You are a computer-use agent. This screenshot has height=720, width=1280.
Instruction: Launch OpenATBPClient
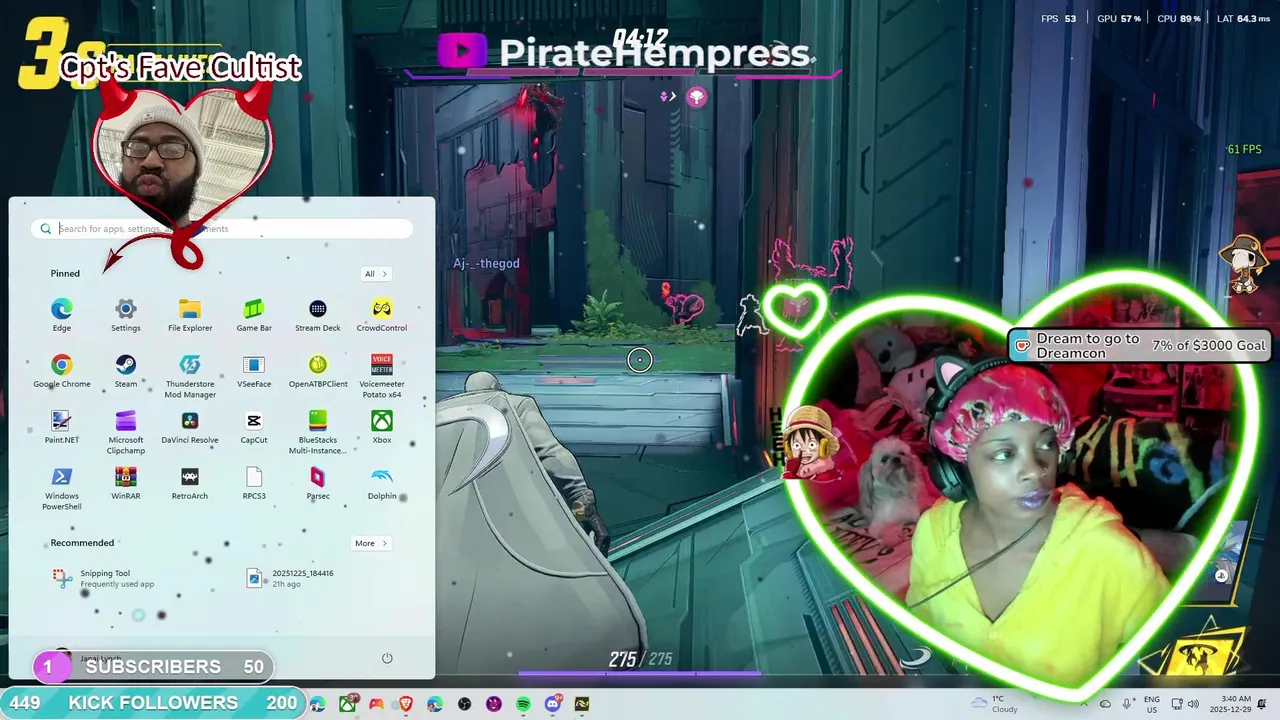(318, 371)
